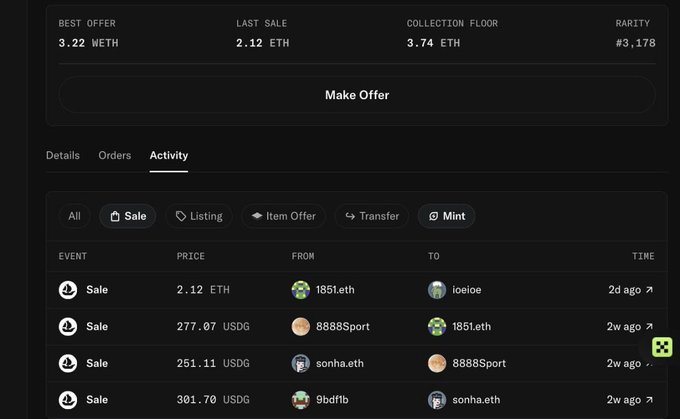Open transaction arrow next to 2d ago
Screen dimensions: 680x419
pos(649,289)
